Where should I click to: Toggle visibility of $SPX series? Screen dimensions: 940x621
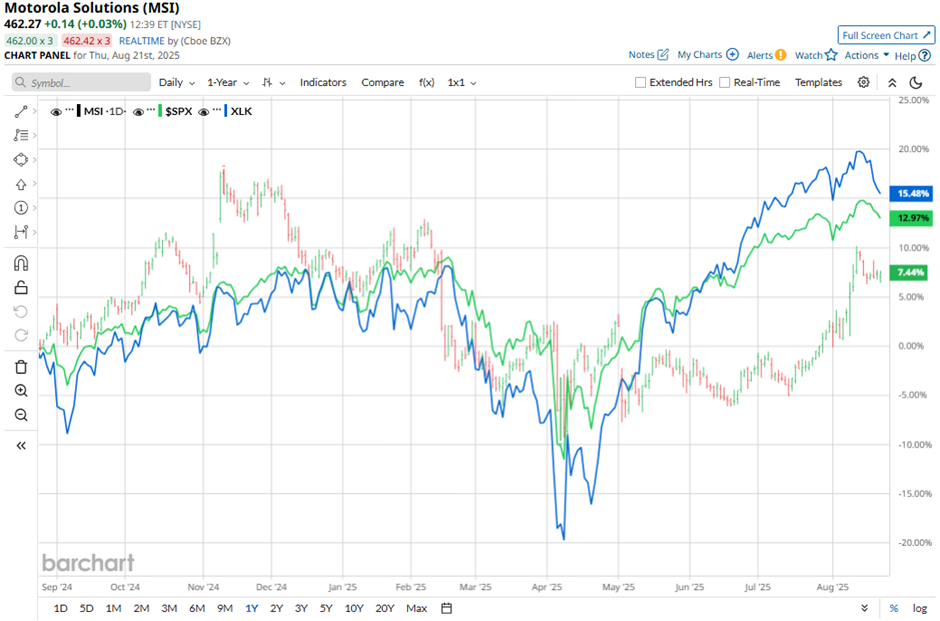point(138,112)
